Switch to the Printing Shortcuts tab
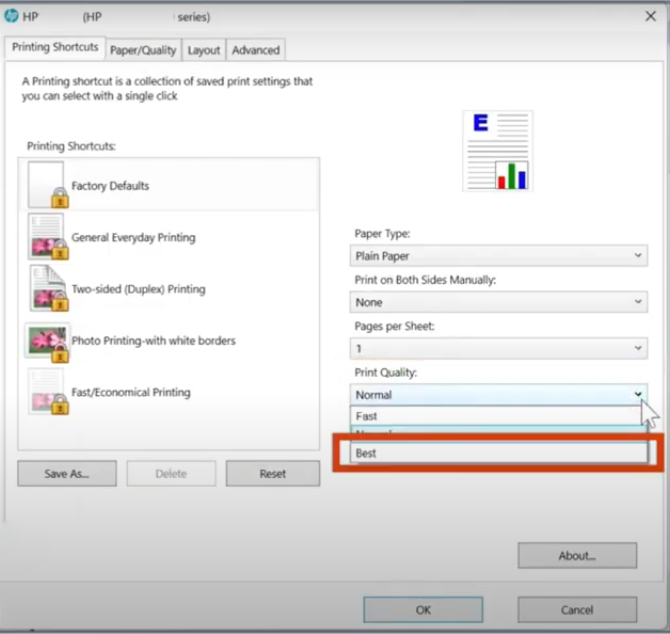670x634 pixels. (55, 47)
